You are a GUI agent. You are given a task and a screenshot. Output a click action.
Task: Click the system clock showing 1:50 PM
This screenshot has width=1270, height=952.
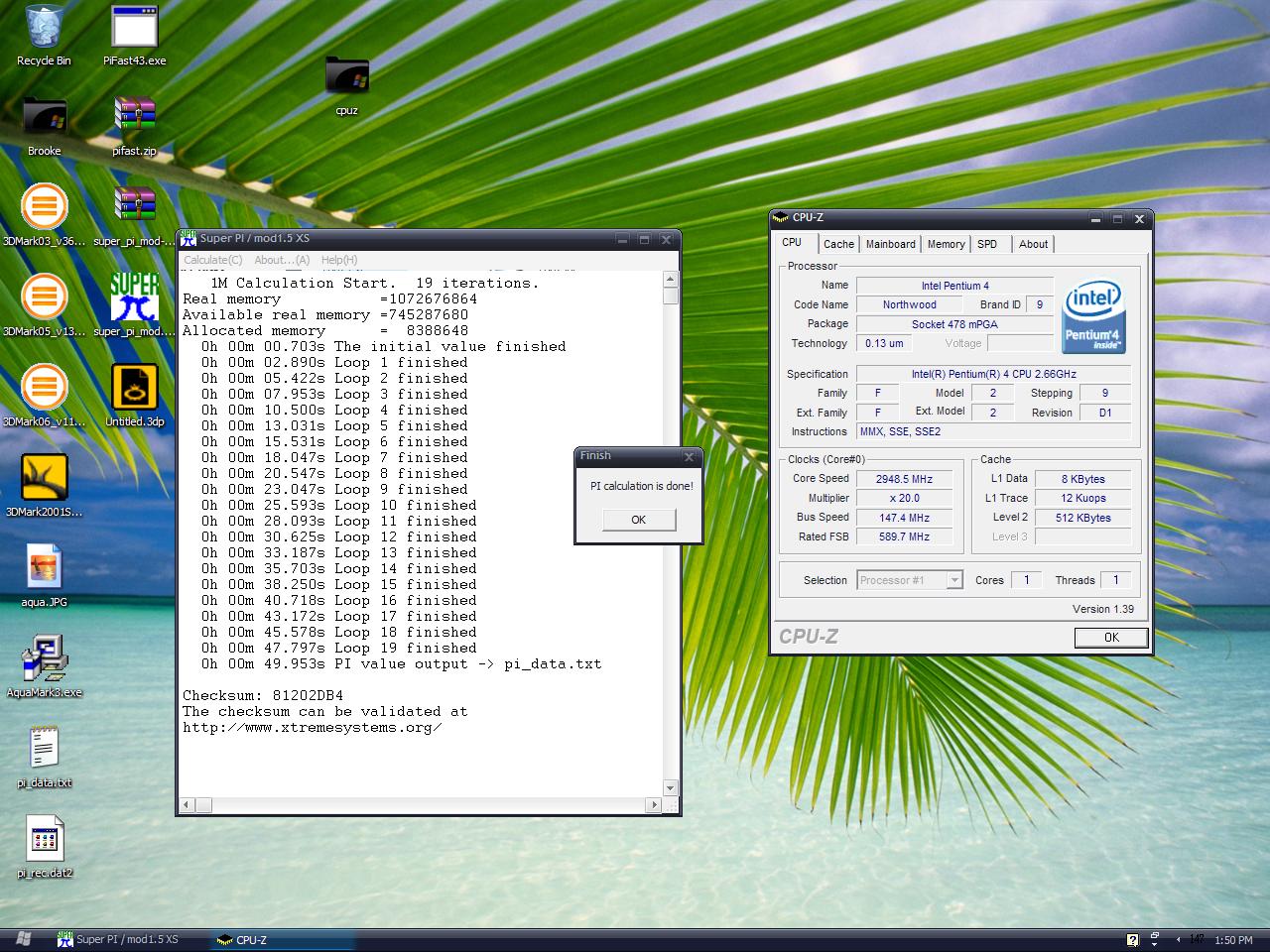pyautogui.click(x=1233, y=940)
